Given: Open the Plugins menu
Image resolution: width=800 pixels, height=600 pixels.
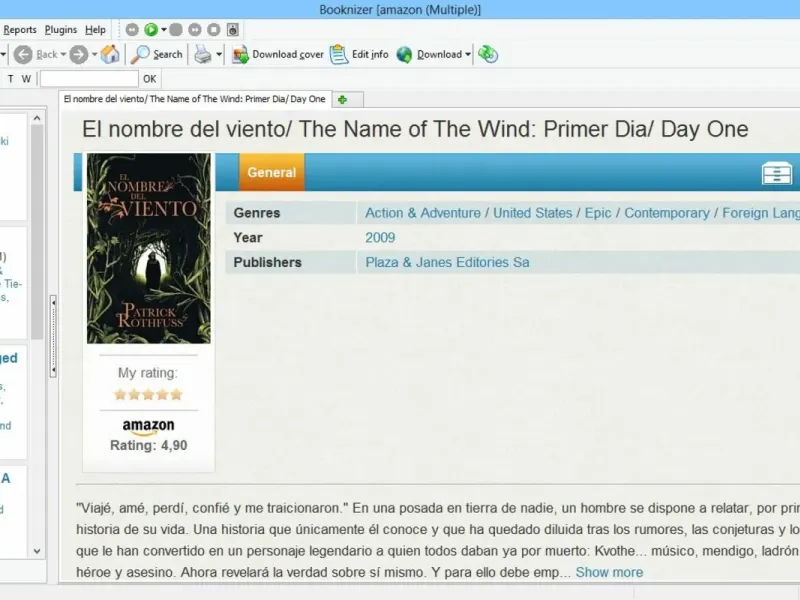Looking at the screenshot, I should point(61,30).
